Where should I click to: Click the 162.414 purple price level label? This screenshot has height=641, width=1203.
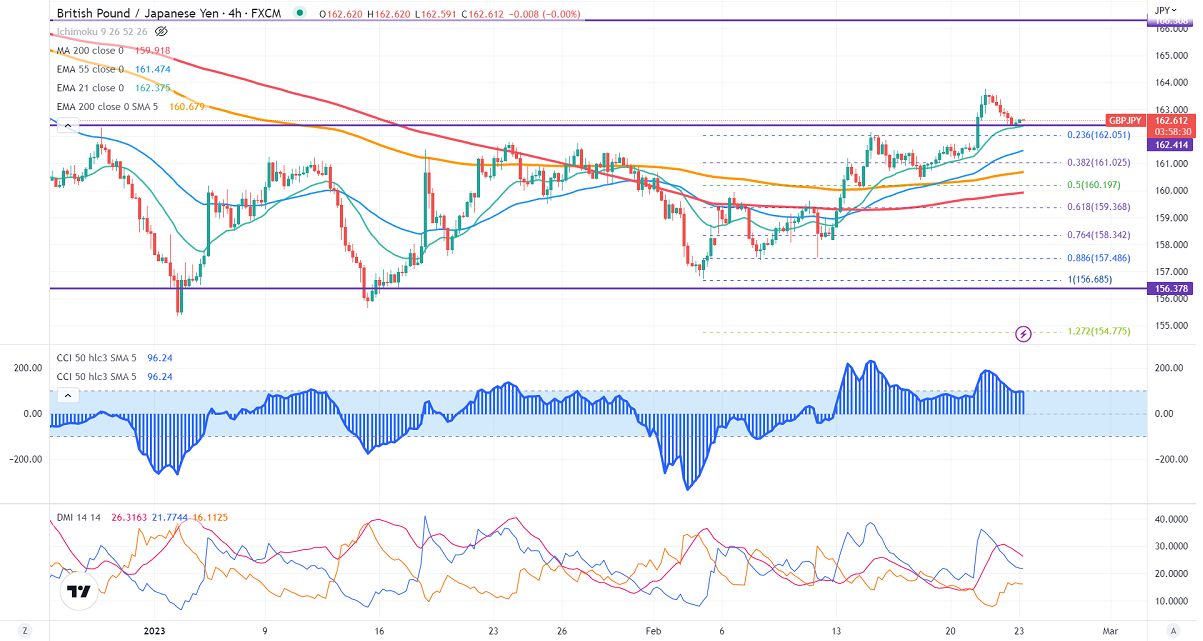(1170, 145)
